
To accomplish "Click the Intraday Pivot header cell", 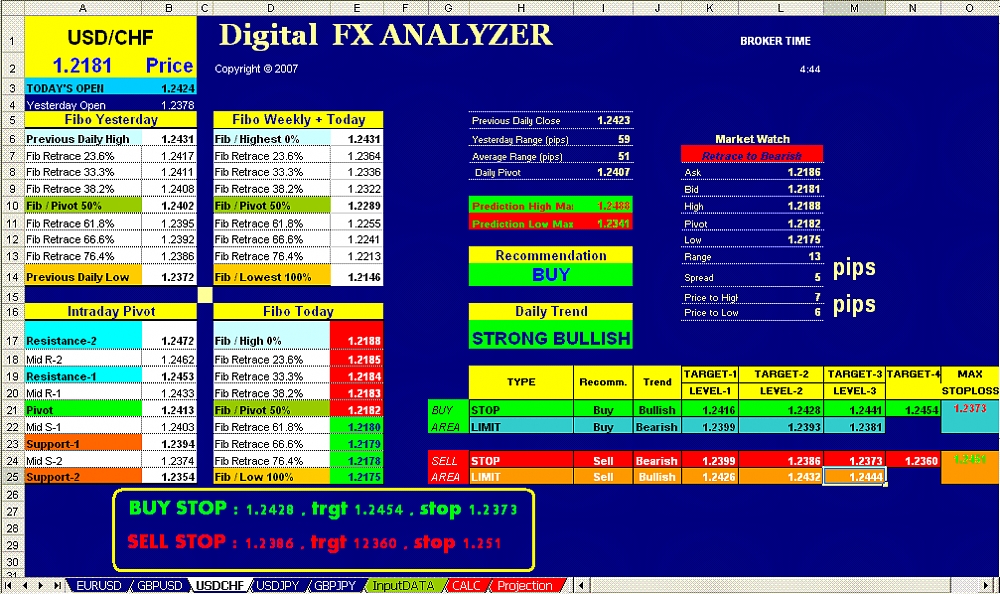I will pos(110,311).
